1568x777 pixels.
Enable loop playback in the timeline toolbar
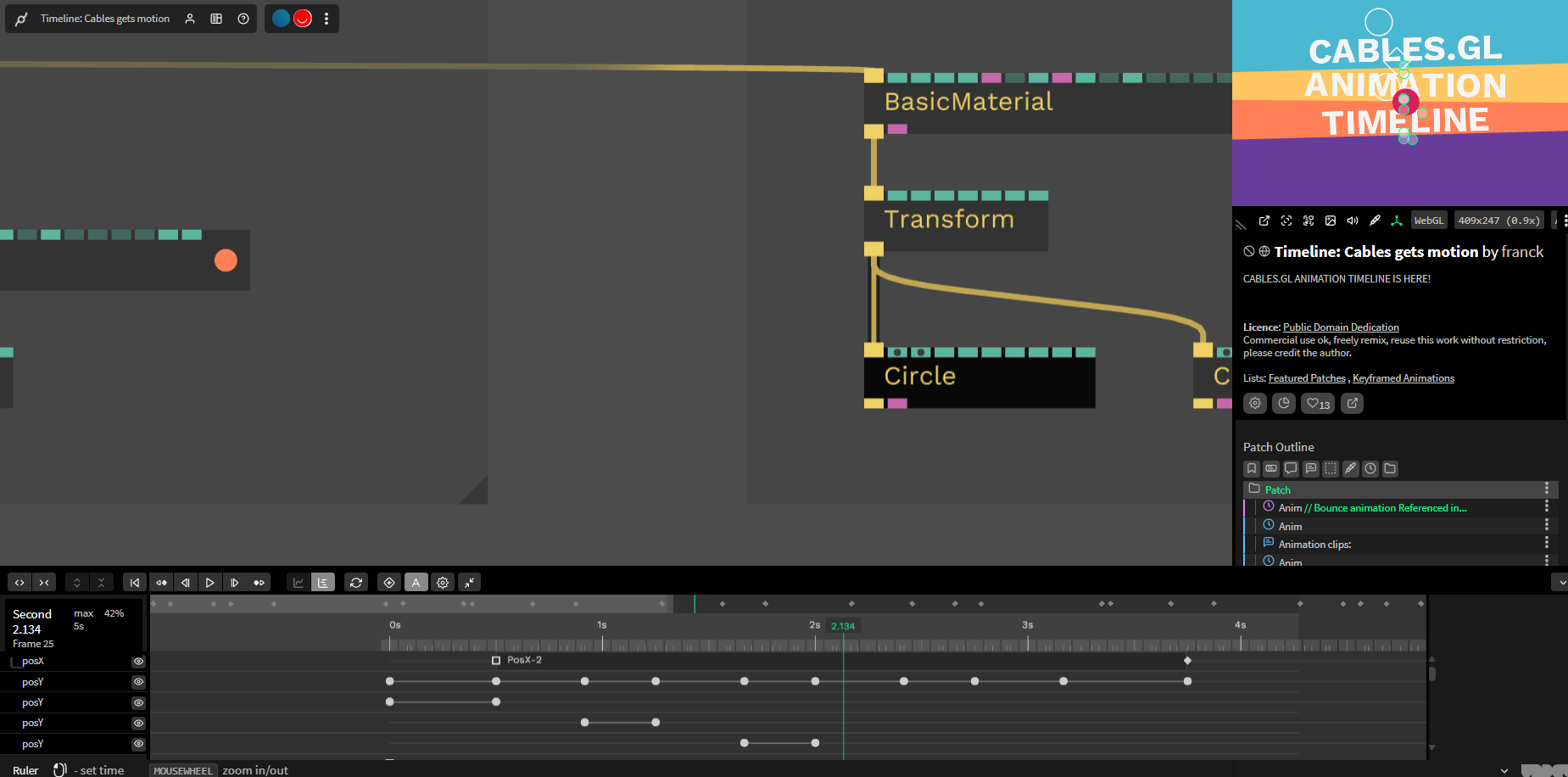[356, 582]
